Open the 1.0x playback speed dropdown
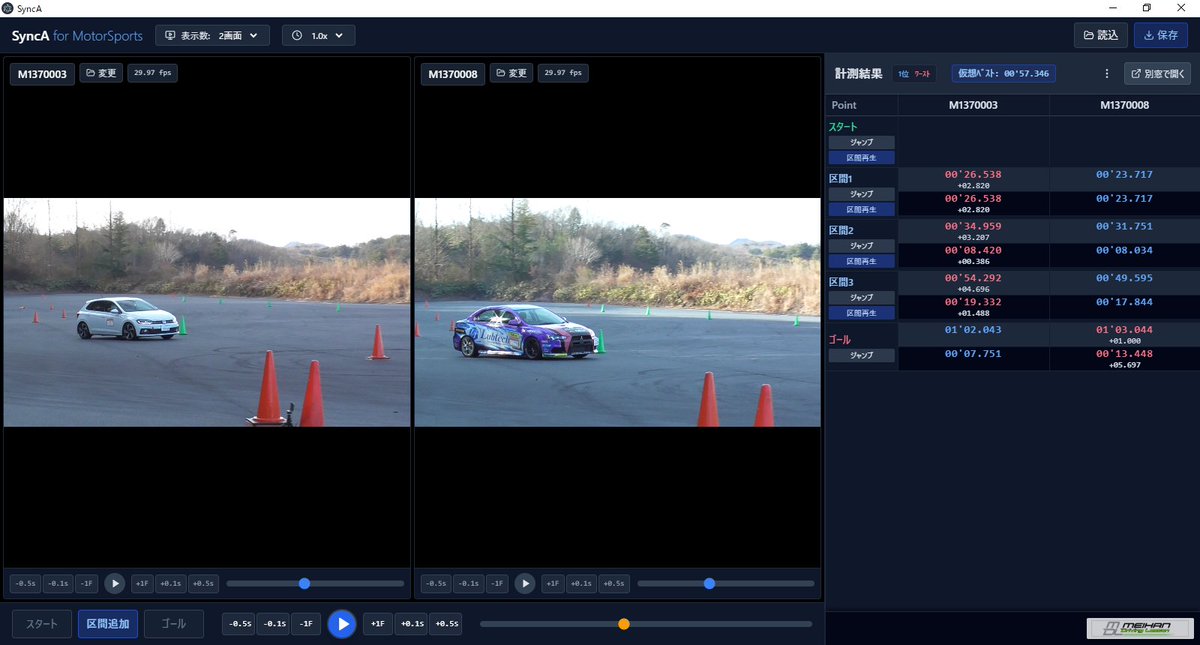 pyautogui.click(x=319, y=35)
